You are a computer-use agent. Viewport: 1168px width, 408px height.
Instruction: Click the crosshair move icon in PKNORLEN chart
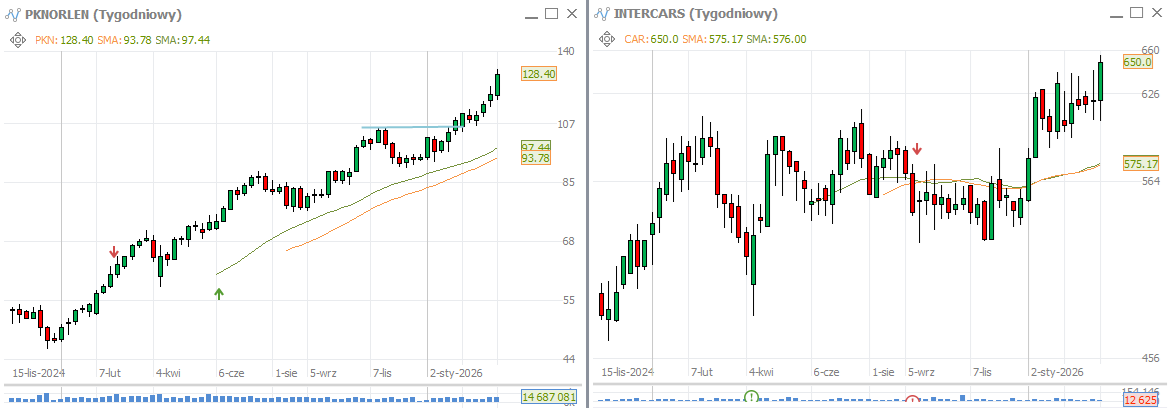(16, 39)
